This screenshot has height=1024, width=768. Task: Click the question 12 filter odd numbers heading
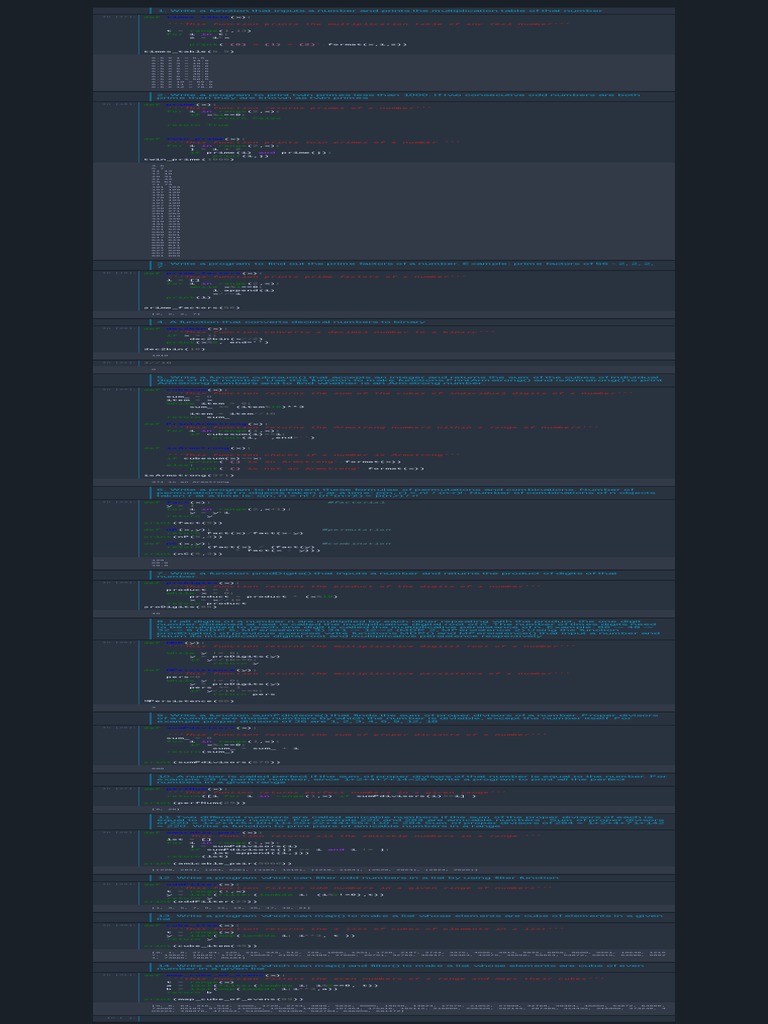point(358,878)
